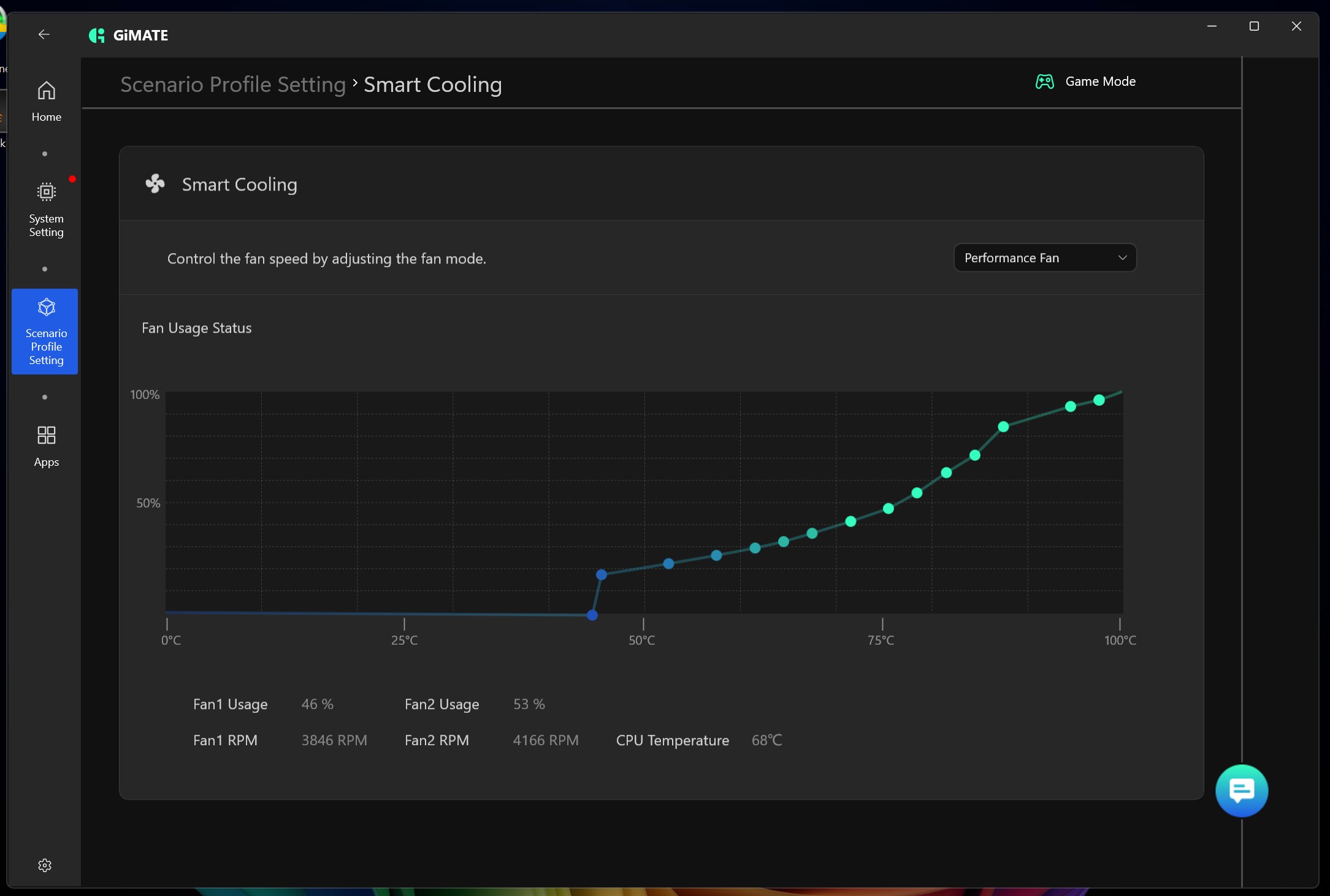
Task: Open the chat support bubble icon
Action: pyautogui.click(x=1242, y=791)
